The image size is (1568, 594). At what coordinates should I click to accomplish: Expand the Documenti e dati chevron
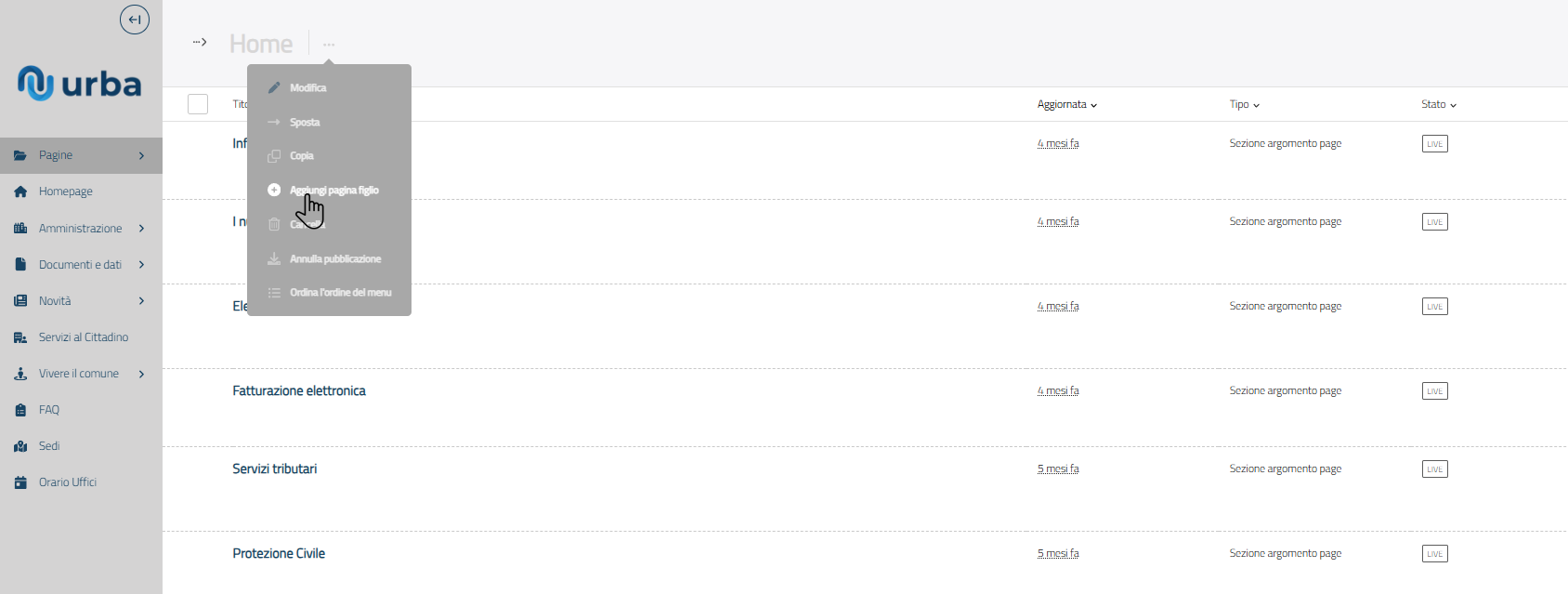pyautogui.click(x=141, y=265)
